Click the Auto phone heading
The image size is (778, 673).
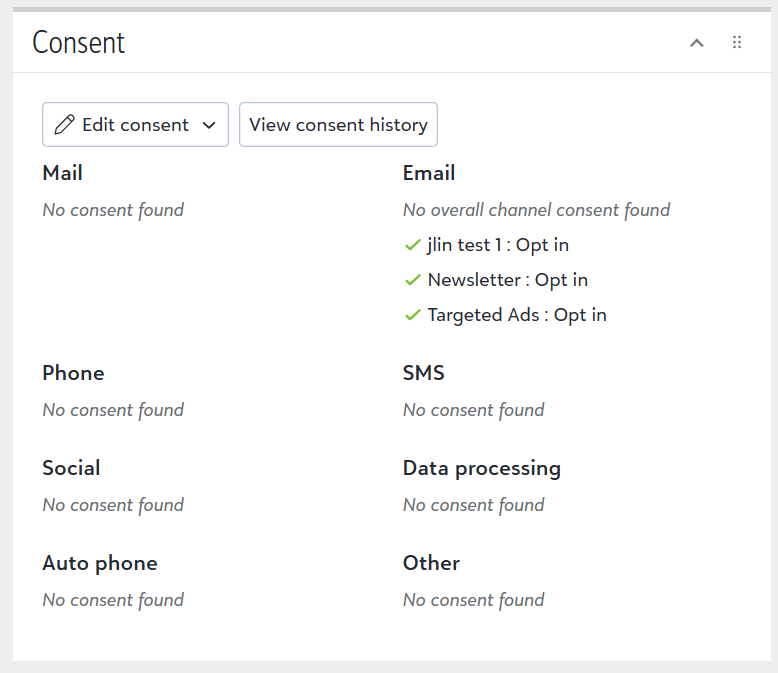[x=100, y=563]
